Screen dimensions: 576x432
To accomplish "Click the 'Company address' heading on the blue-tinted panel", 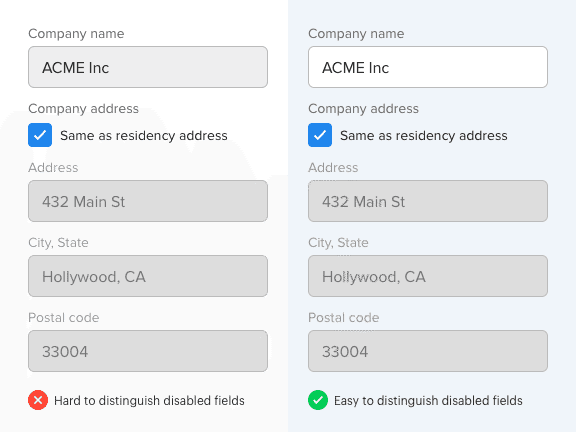I will click(363, 109).
